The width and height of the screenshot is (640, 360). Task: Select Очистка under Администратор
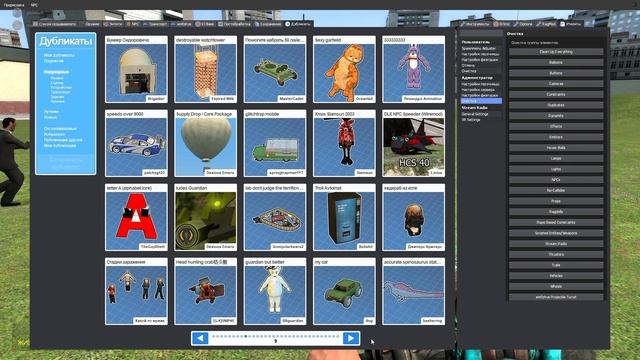(x=481, y=101)
